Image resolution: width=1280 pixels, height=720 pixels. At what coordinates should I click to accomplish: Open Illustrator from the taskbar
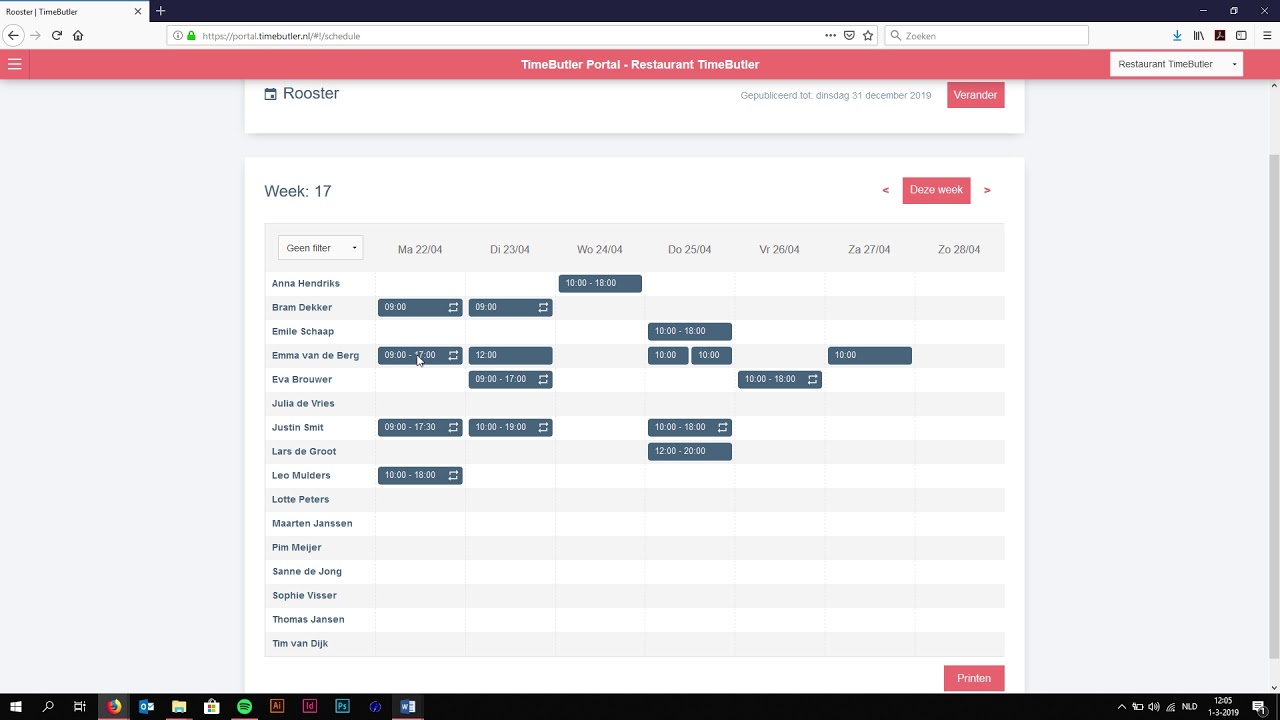pyautogui.click(x=277, y=706)
